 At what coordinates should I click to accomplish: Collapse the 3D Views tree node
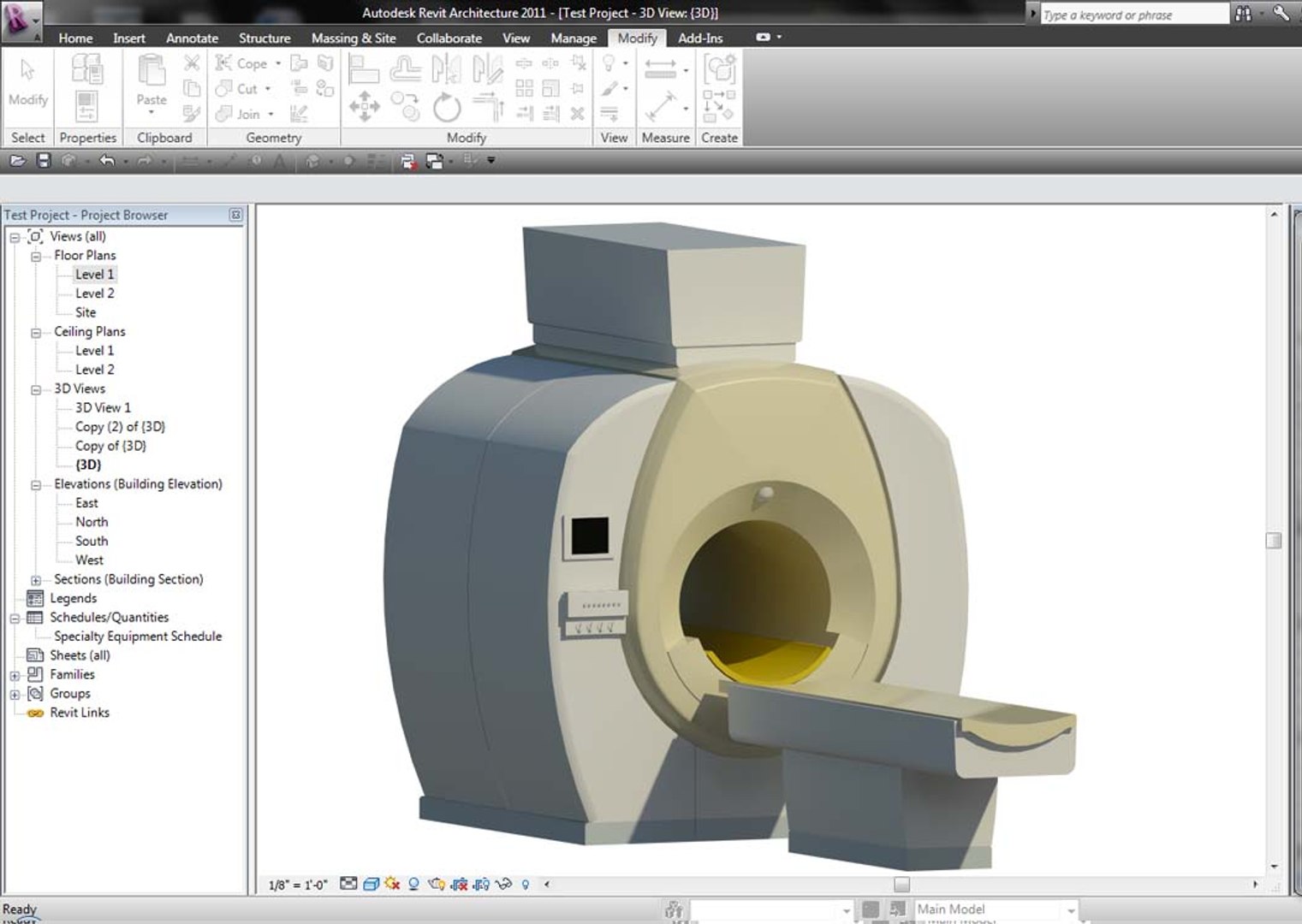coord(36,389)
